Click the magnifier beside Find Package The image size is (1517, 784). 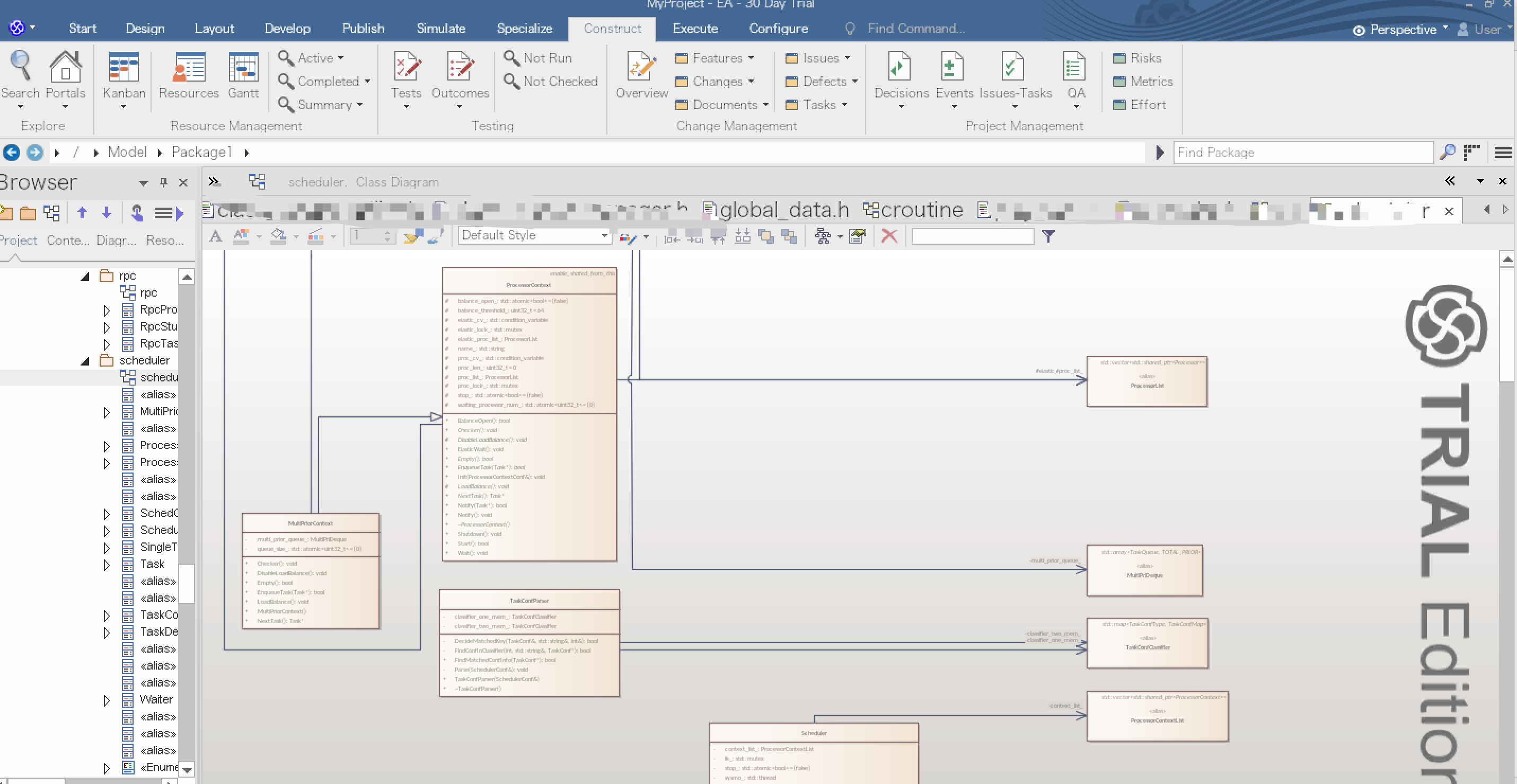[x=1447, y=153]
